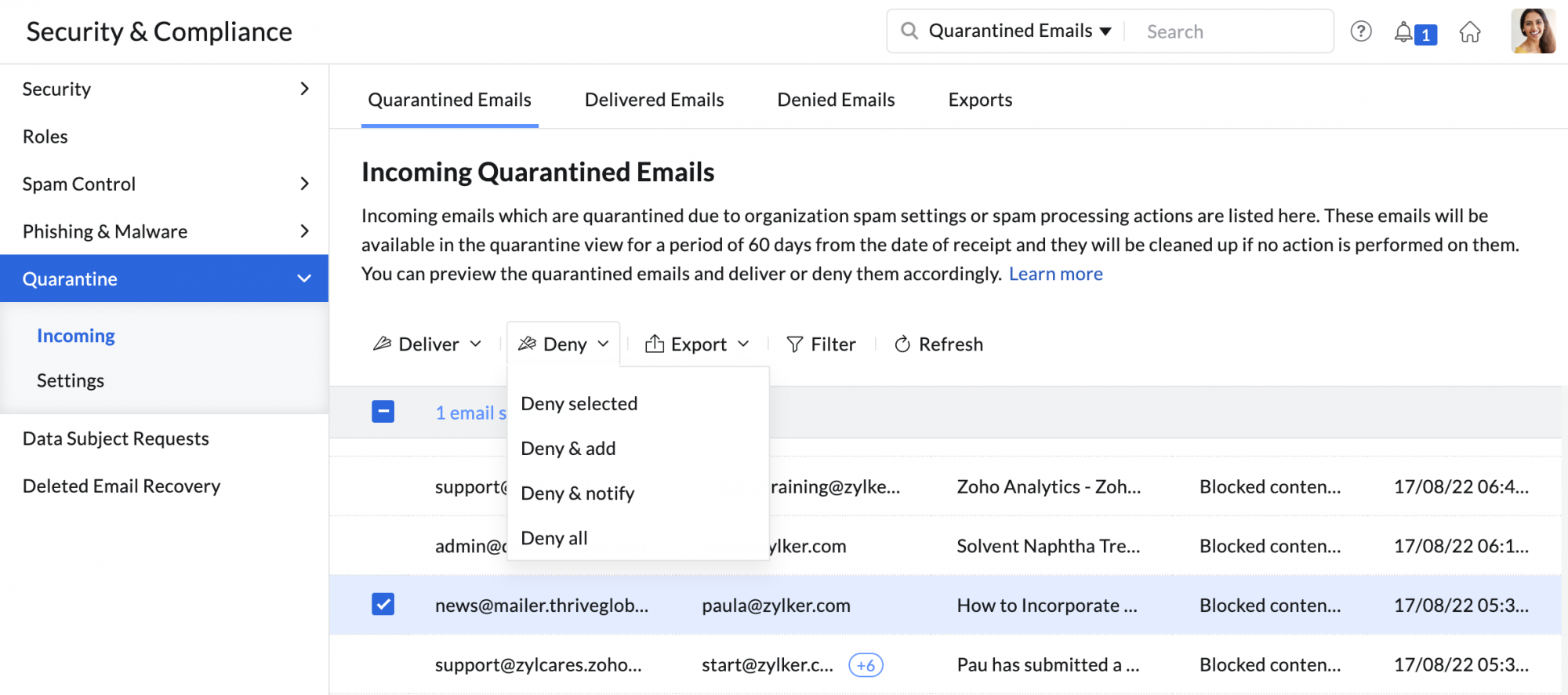Click into the Search input field
This screenshot has height=695, width=1568.
[1231, 32]
